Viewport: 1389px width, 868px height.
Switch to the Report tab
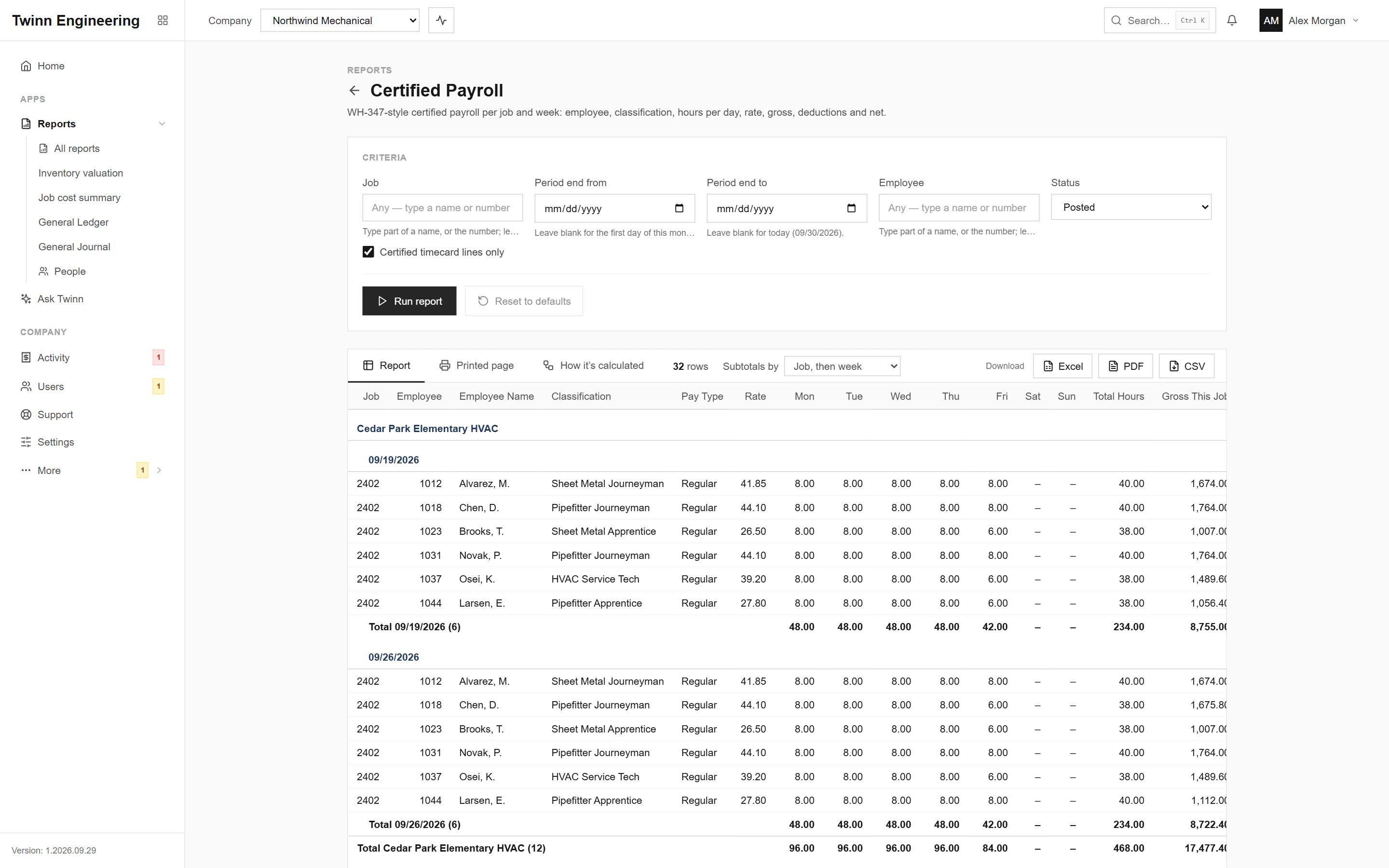(386, 366)
